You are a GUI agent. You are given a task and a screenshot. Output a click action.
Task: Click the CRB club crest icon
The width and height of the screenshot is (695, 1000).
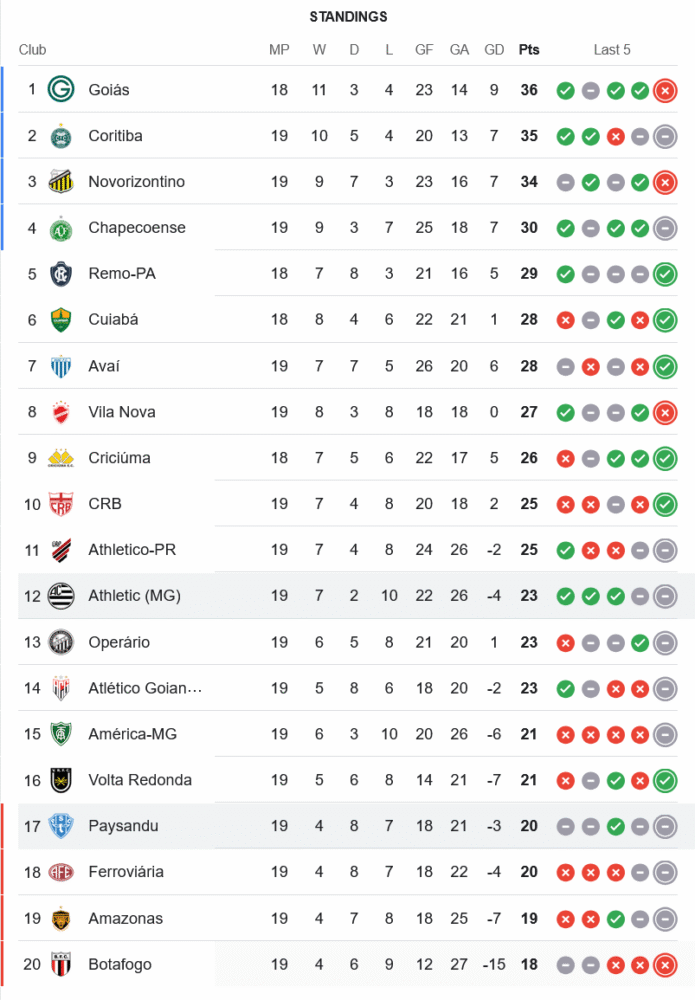click(x=61, y=504)
